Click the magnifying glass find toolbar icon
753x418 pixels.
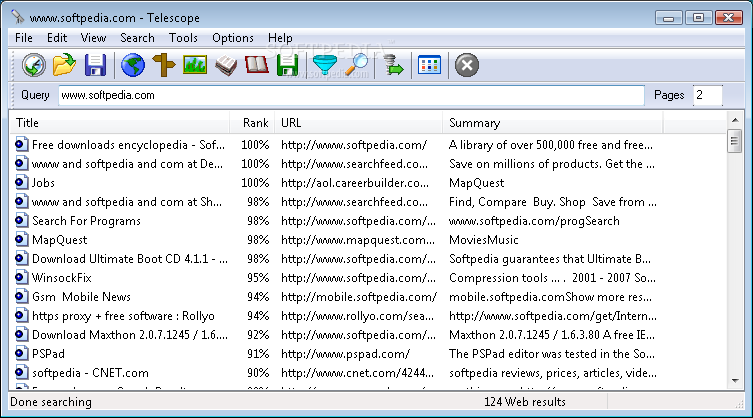tap(357, 65)
